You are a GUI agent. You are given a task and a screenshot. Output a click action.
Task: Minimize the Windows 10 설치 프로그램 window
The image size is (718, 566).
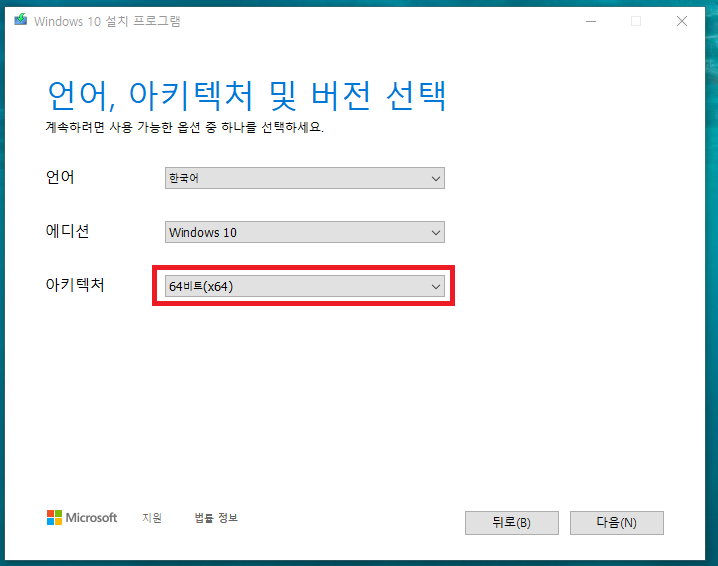[591, 21]
